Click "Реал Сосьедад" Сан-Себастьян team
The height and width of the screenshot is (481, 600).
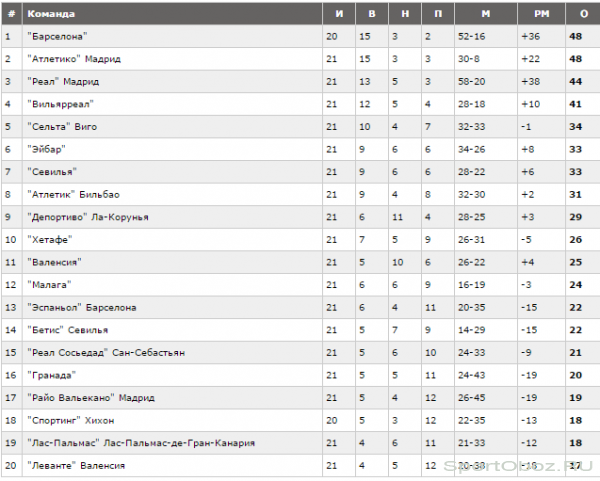[106, 352]
